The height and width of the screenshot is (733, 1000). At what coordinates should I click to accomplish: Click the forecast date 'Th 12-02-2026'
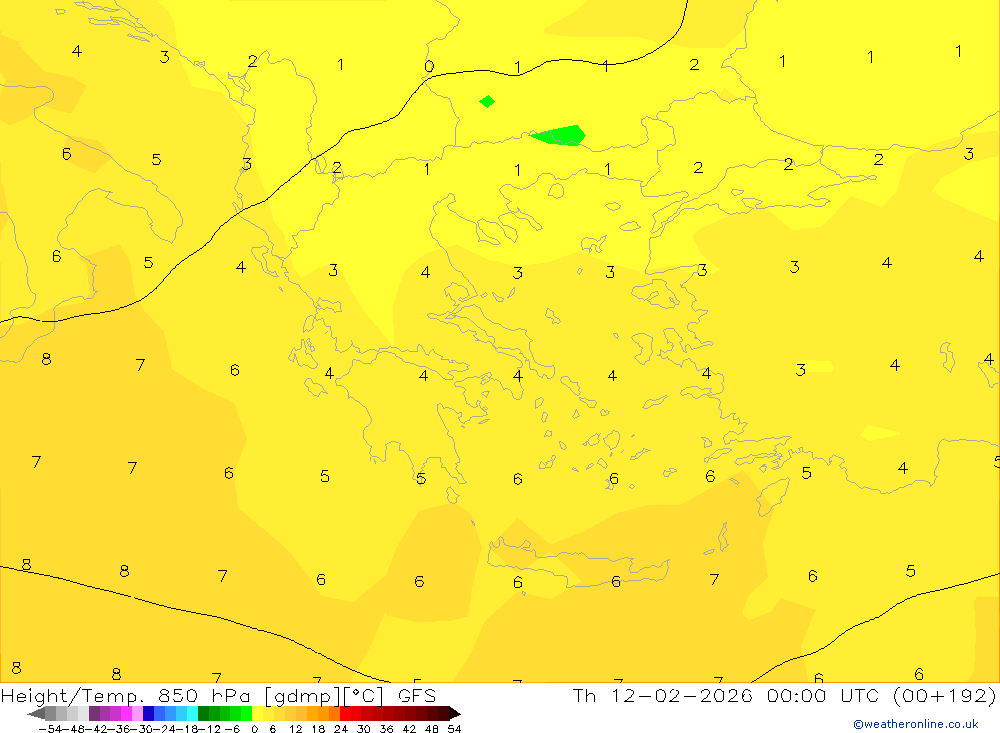pyautogui.click(x=663, y=695)
